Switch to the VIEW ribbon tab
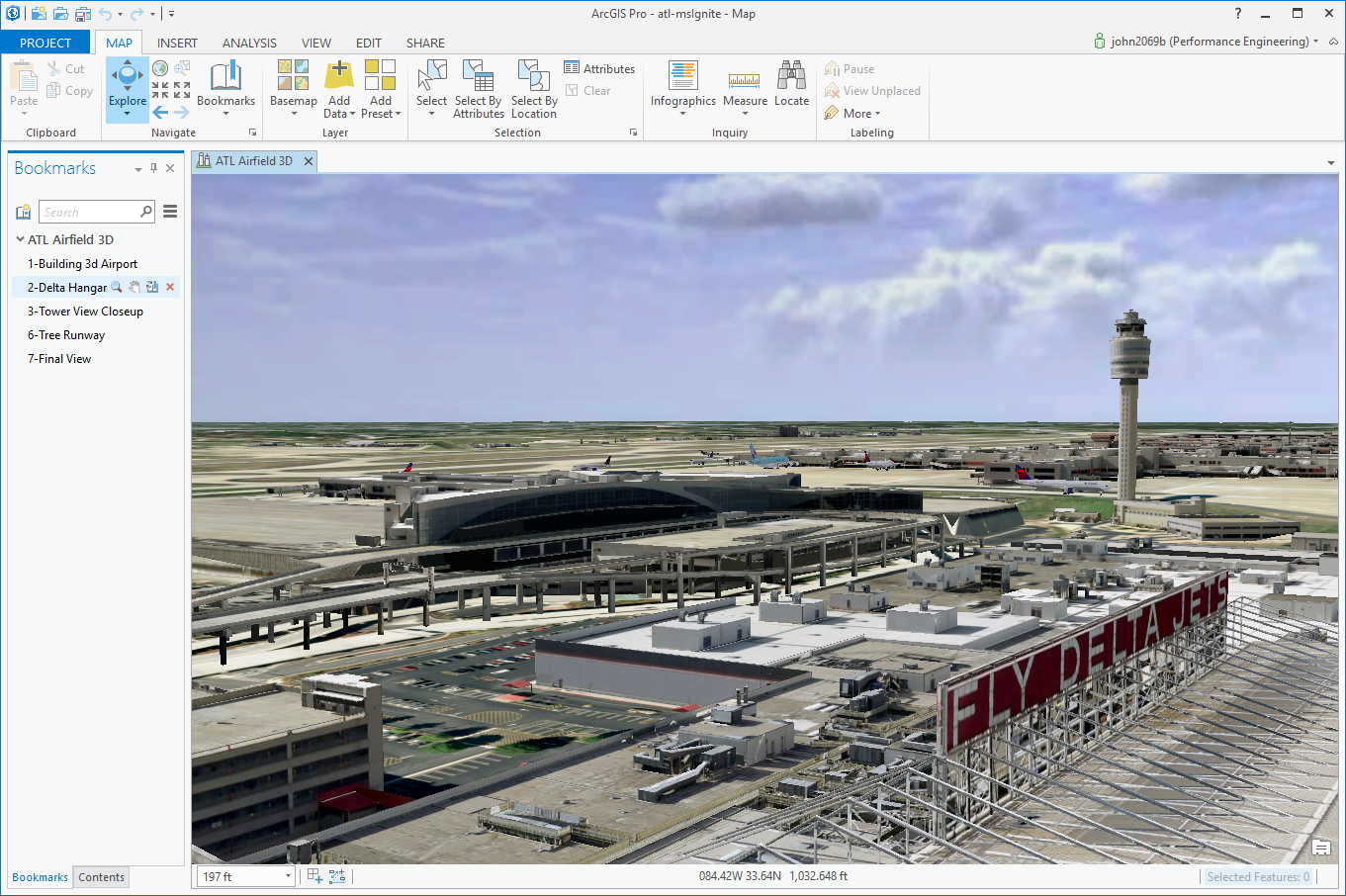Image resolution: width=1346 pixels, height=896 pixels. coord(316,43)
